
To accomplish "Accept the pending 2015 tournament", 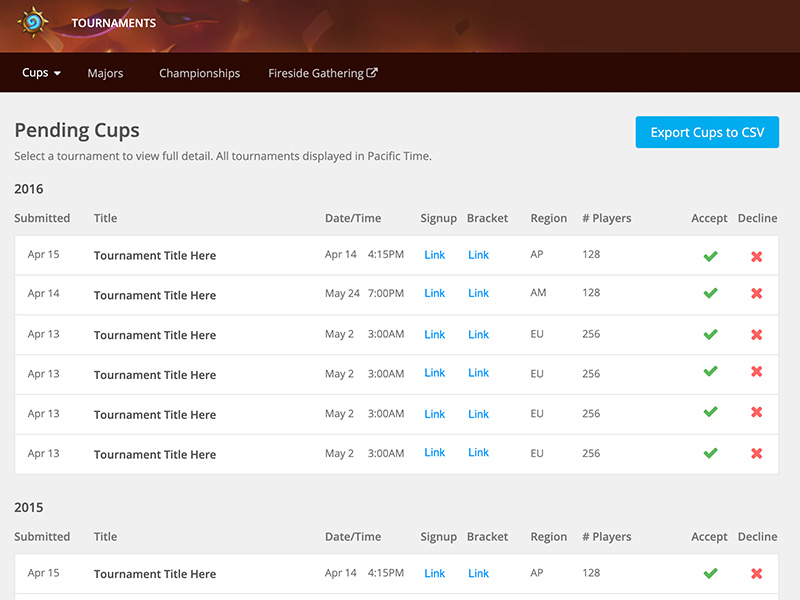I will [710, 573].
